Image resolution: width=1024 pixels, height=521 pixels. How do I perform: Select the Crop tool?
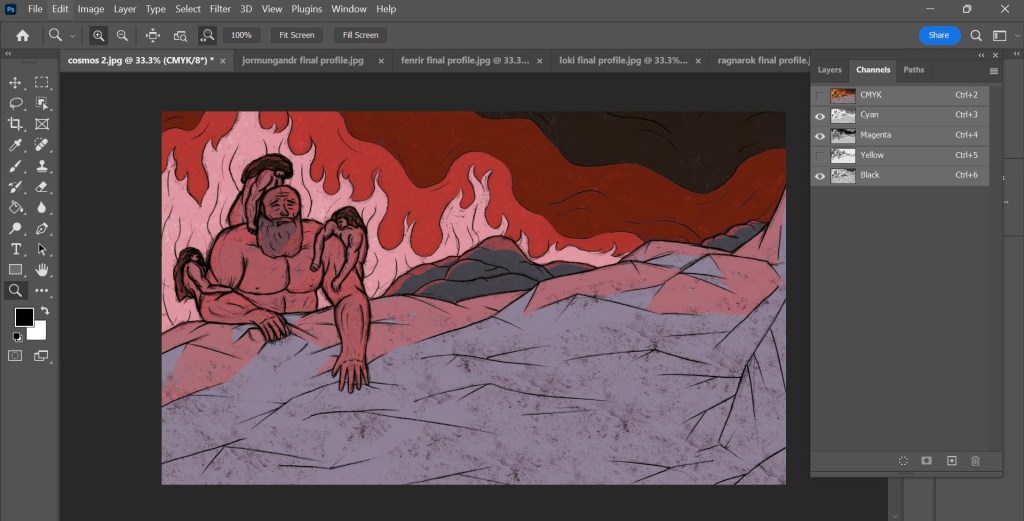(16, 124)
